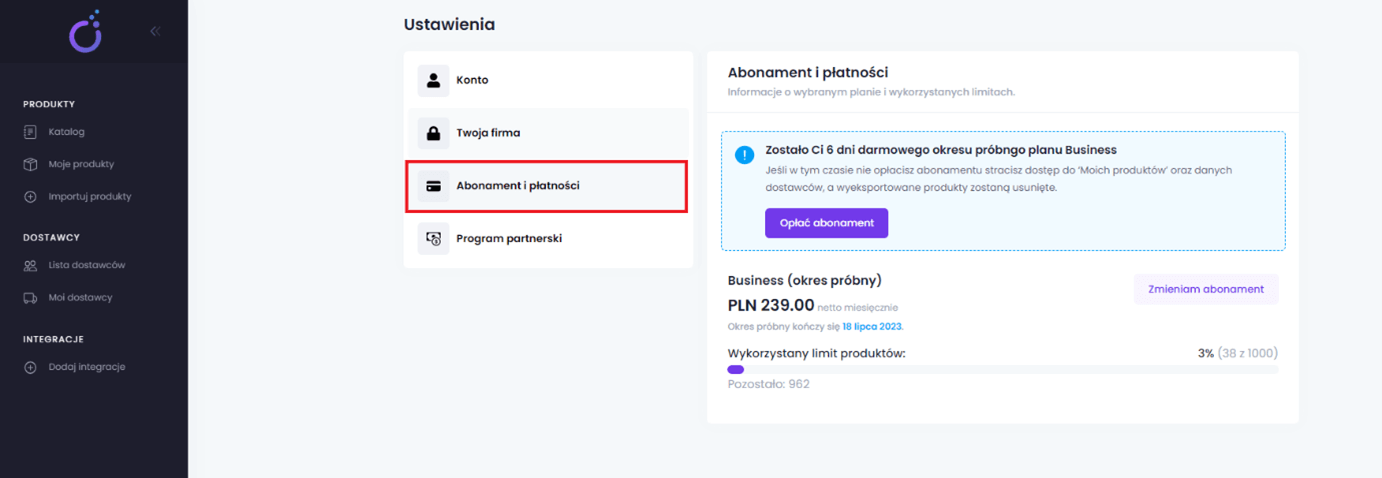Image resolution: width=1382 pixels, height=478 pixels.
Task: Click the product limit progress bar
Action: point(1003,370)
